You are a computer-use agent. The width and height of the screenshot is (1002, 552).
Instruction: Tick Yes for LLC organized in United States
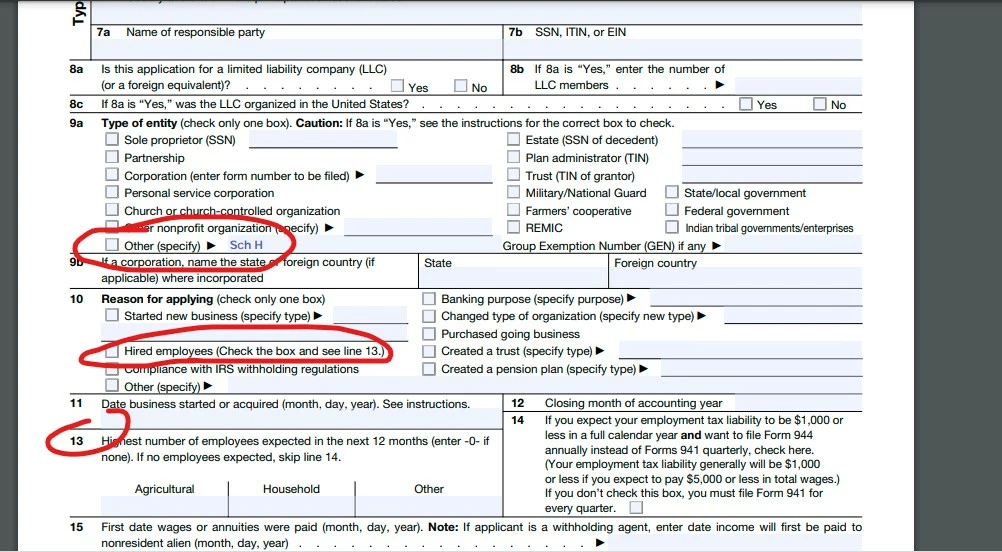pos(746,104)
